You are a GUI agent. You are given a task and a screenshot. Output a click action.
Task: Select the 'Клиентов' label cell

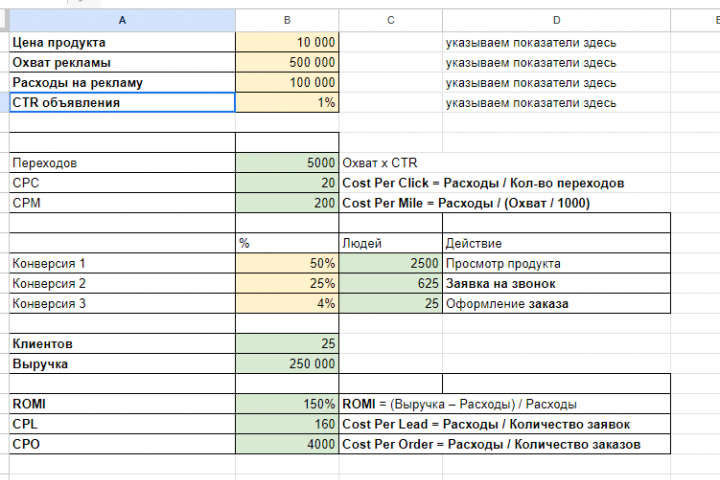pyautogui.click(x=122, y=344)
